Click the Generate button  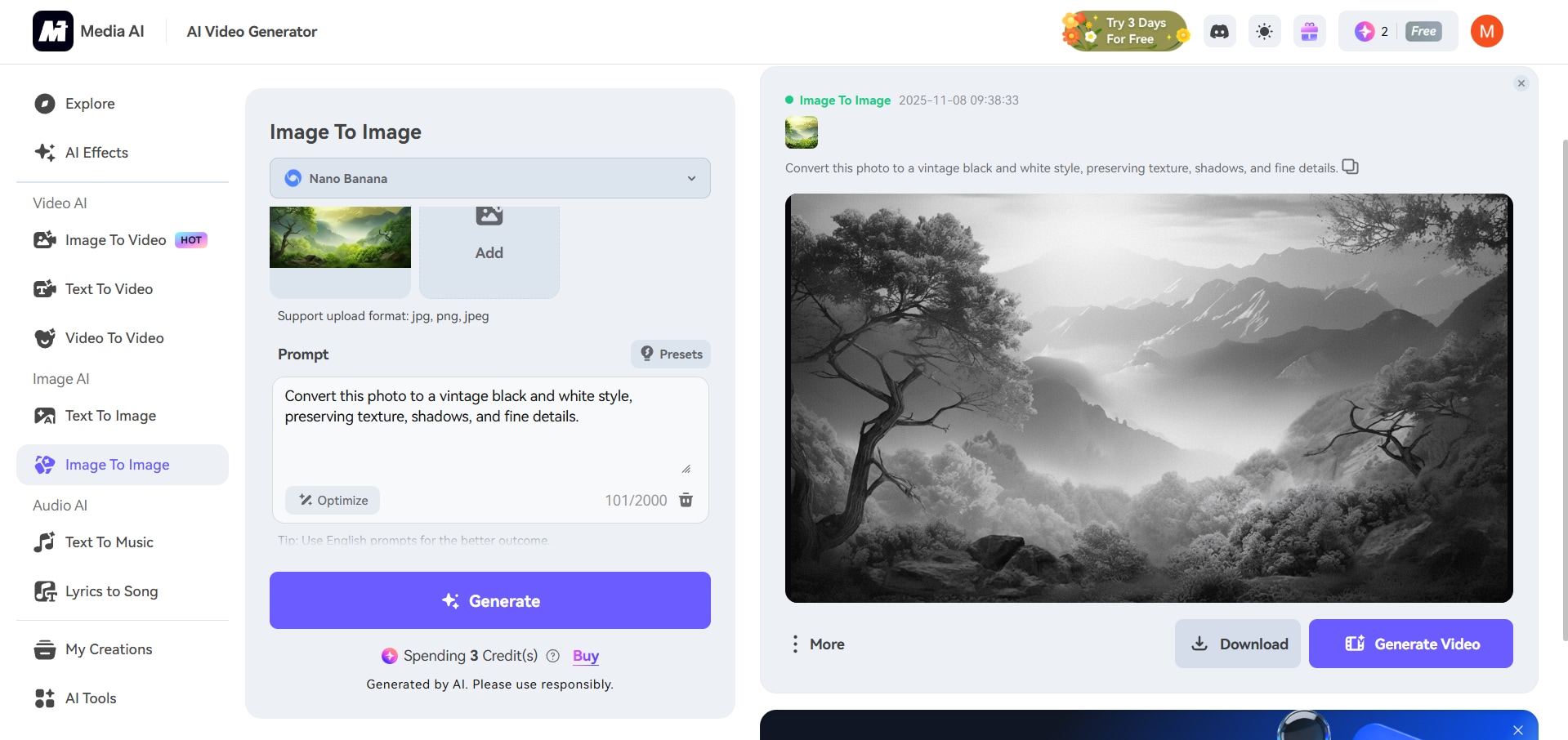(x=490, y=600)
